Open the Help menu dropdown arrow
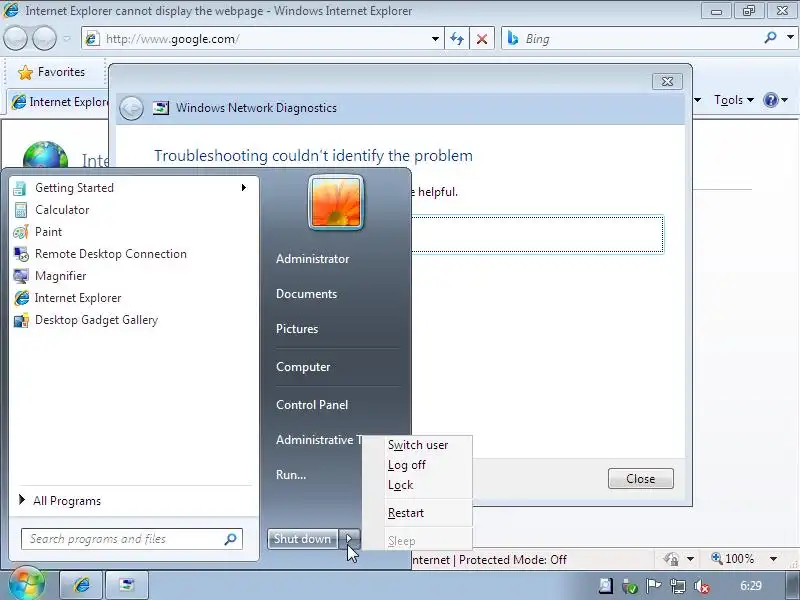 click(784, 100)
